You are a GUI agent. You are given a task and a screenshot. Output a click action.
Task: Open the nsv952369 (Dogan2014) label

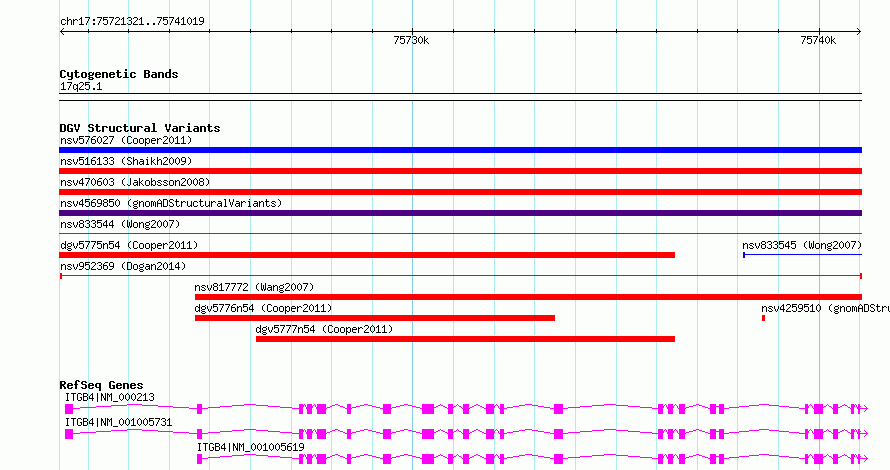pyautogui.click(x=123, y=266)
